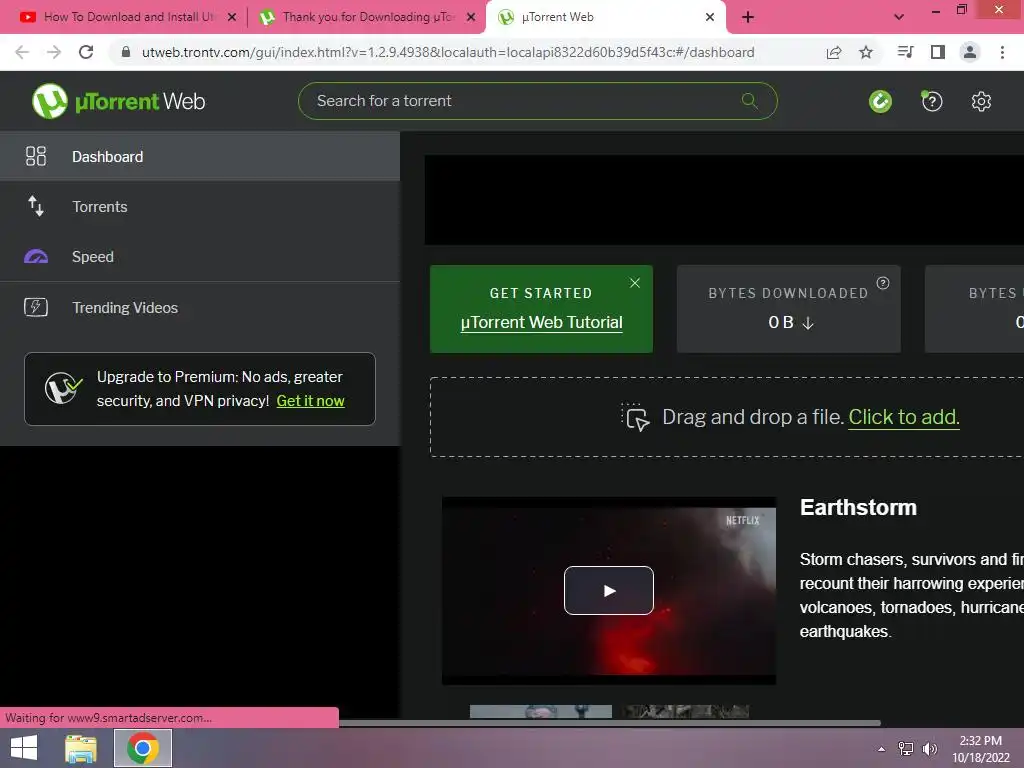Open the Dashboard menu item
1024x768 pixels.
coord(200,156)
